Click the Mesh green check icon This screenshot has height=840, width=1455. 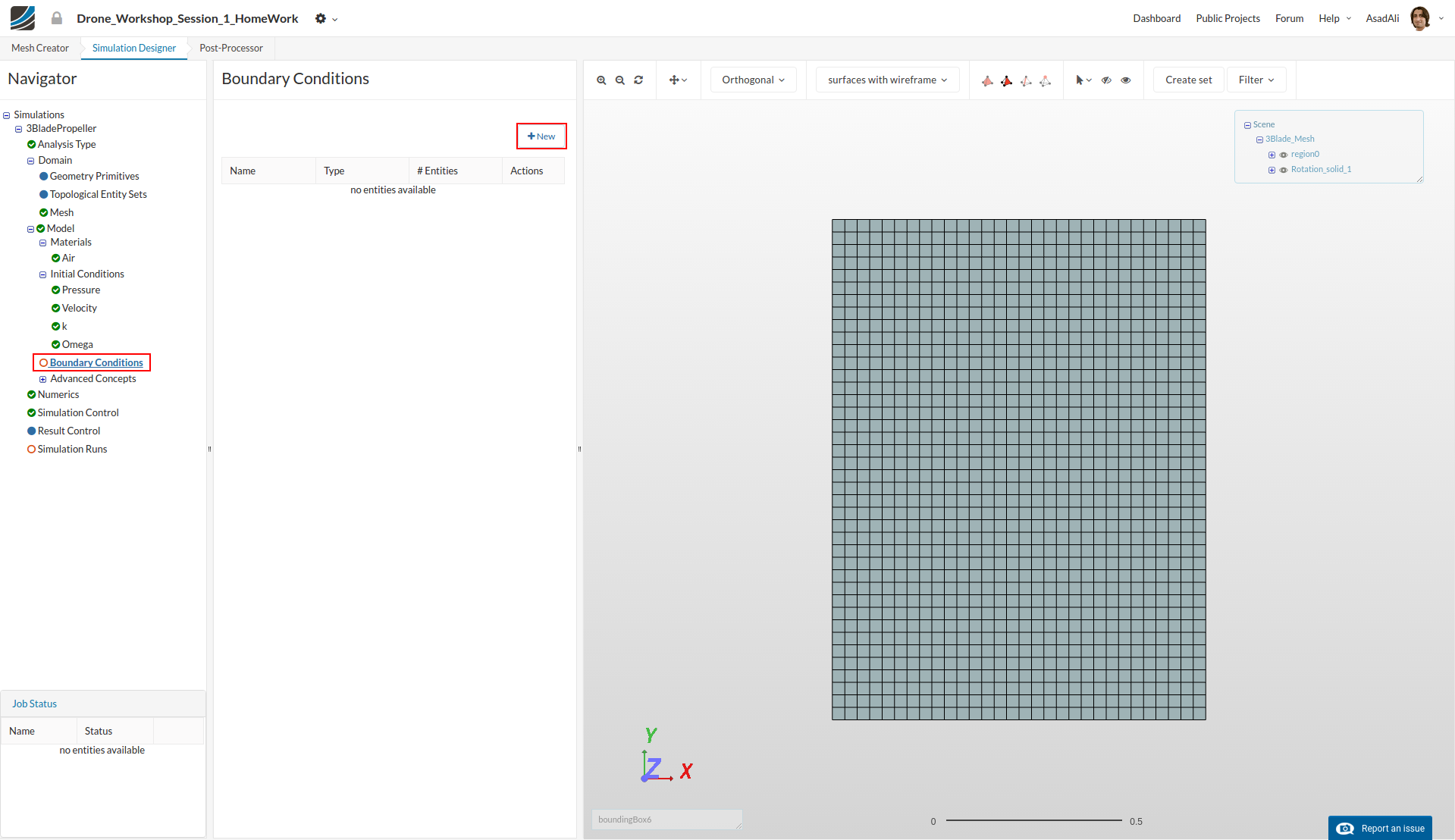[43, 213]
